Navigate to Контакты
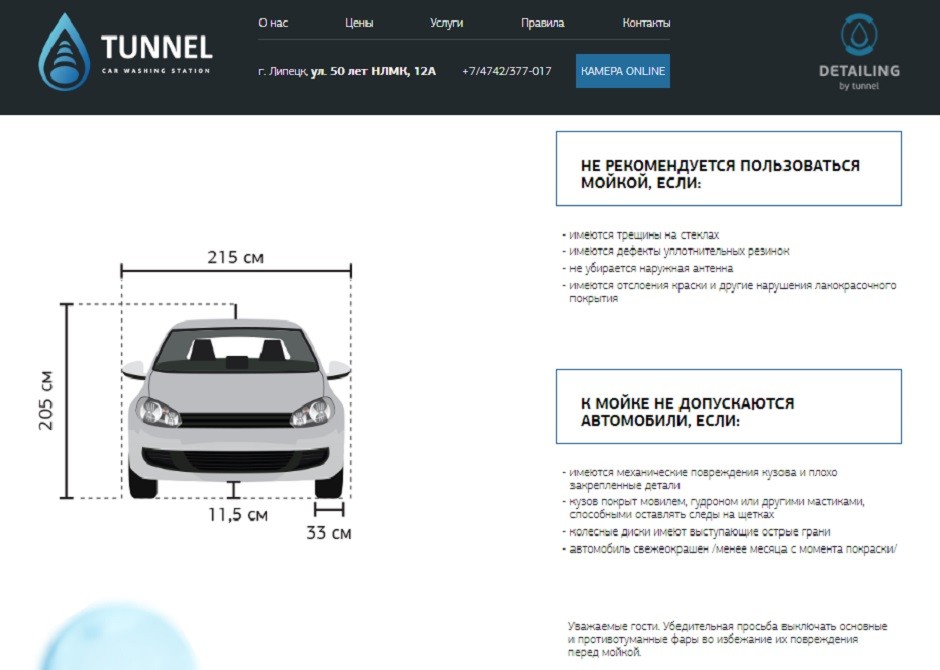Image resolution: width=940 pixels, height=670 pixels. [x=646, y=23]
